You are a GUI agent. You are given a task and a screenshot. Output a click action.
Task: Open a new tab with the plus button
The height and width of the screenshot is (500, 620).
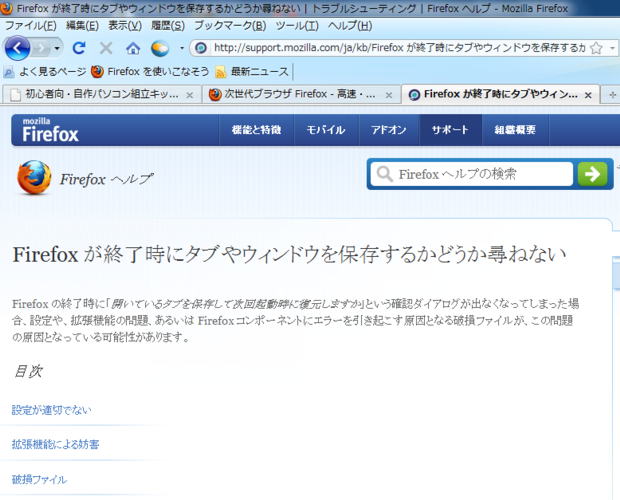coord(612,95)
